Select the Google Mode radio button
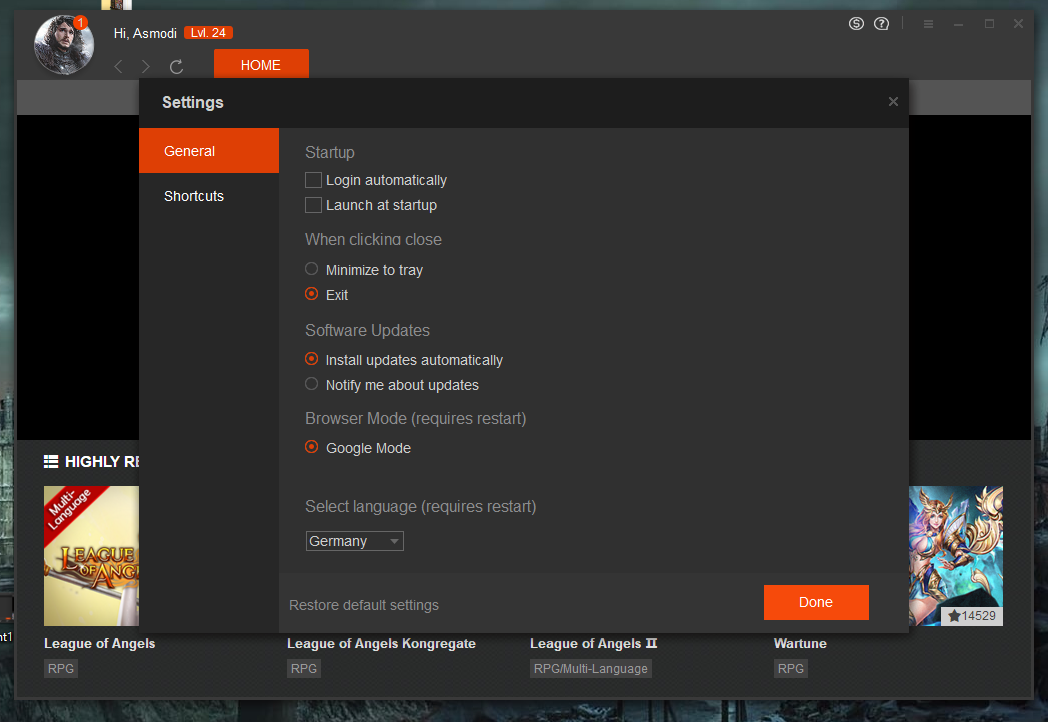This screenshot has height=722, width=1048. pos(312,447)
